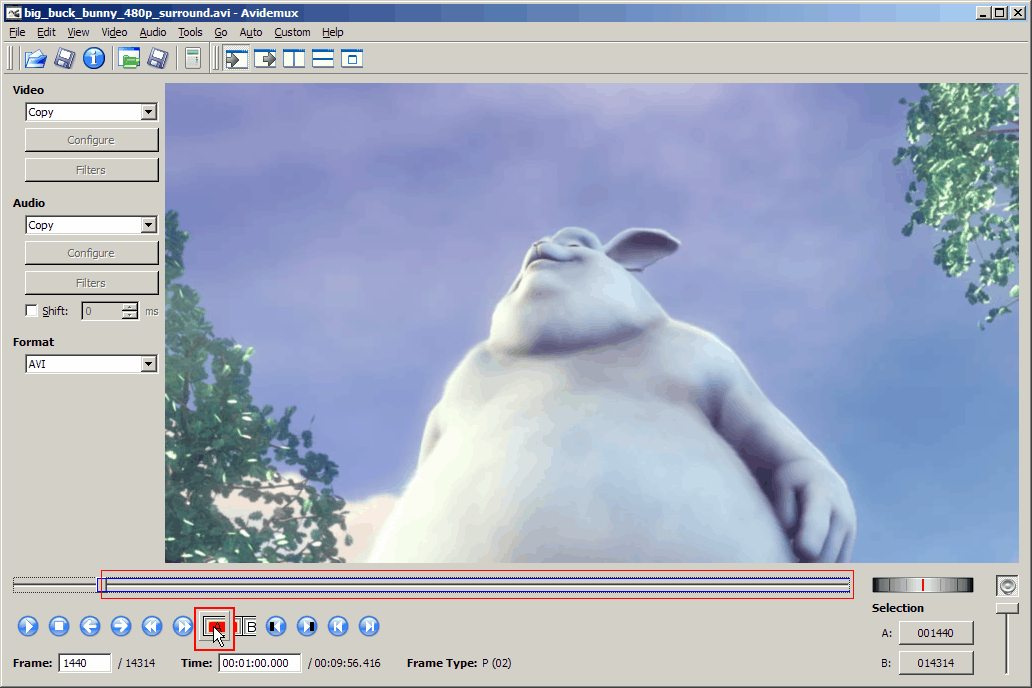
Task: Open the Auto menu
Action: (x=251, y=32)
